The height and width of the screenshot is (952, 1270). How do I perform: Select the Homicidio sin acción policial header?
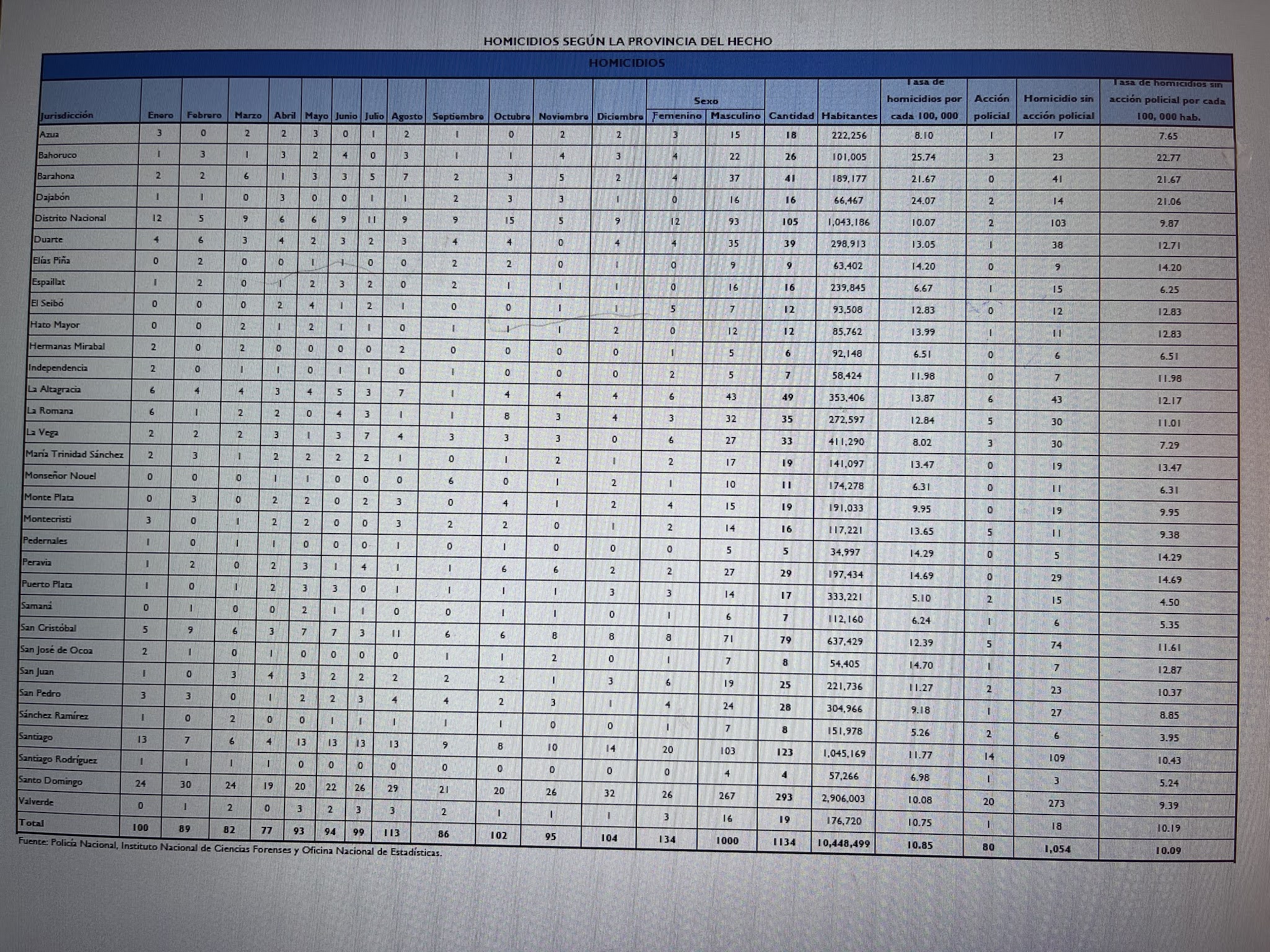[1059, 107]
